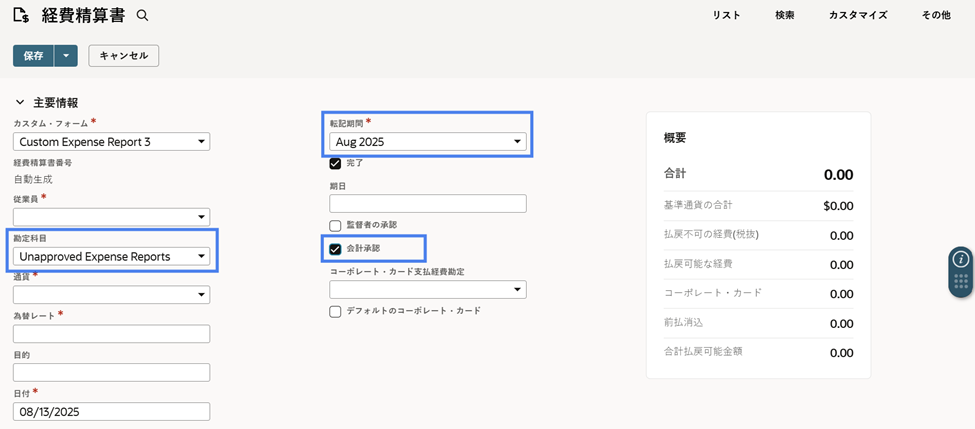Open the リスト menu item
975x429 pixels.
[x=726, y=16]
